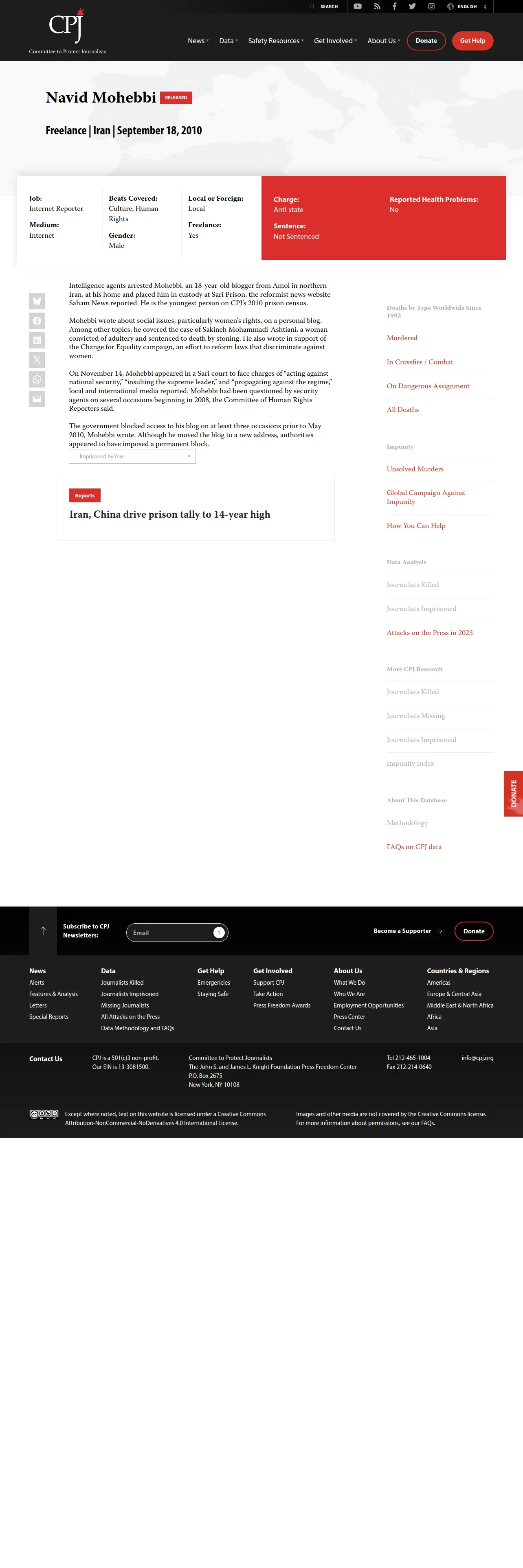523x1568 pixels.
Task: Open the Murdered sidebar link
Action: click(402, 338)
